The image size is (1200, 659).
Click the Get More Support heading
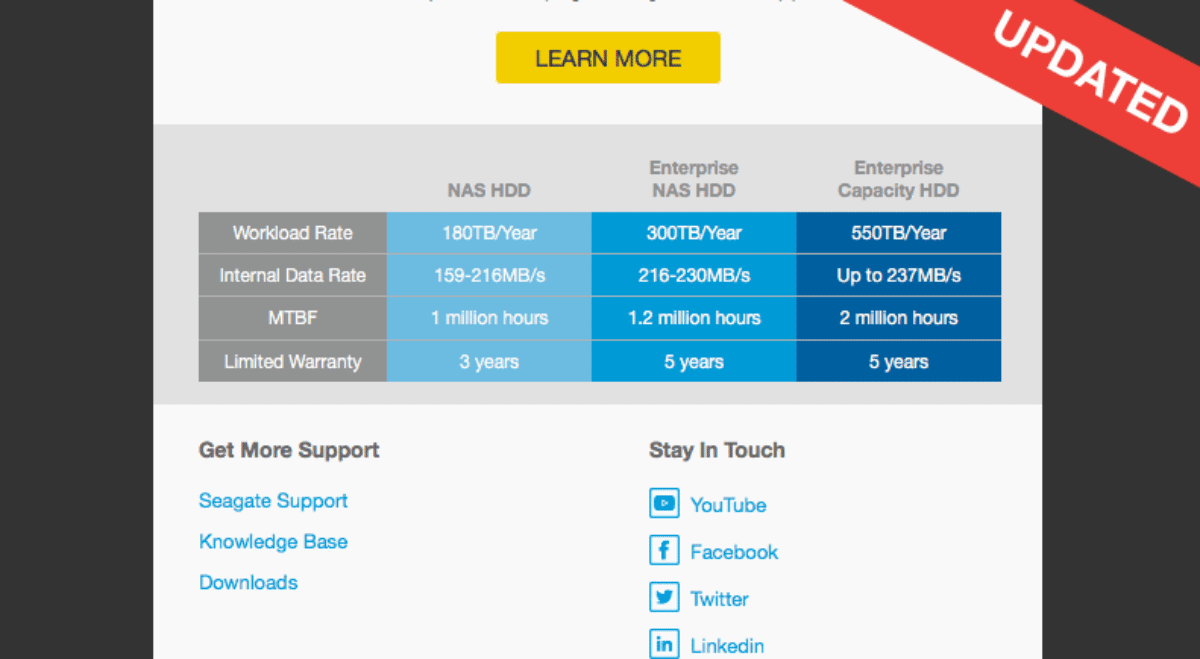coord(289,450)
